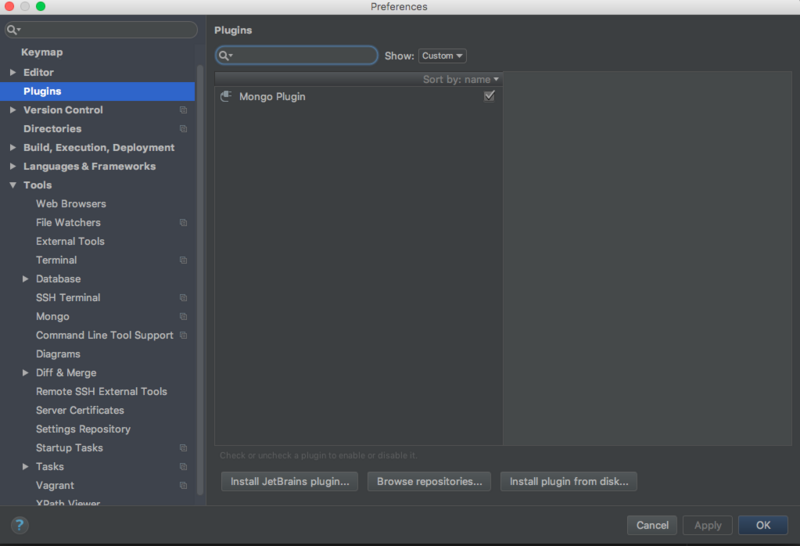Expand the Version Control group
Image resolution: width=800 pixels, height=546 pixels.
click(13, 110)
